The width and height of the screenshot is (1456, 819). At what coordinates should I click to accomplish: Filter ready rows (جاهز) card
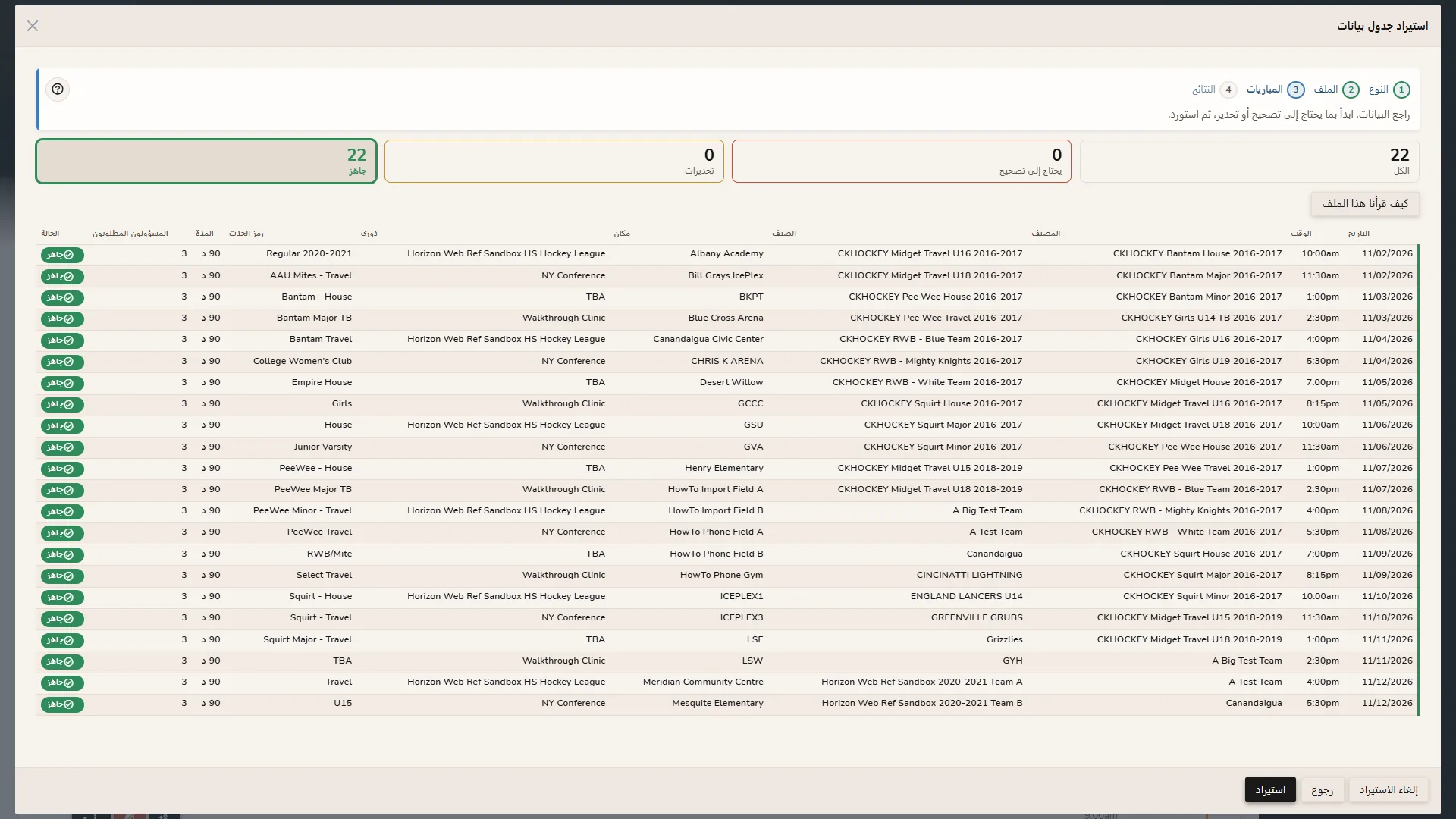pyautogui.click(x=206, y=161)
